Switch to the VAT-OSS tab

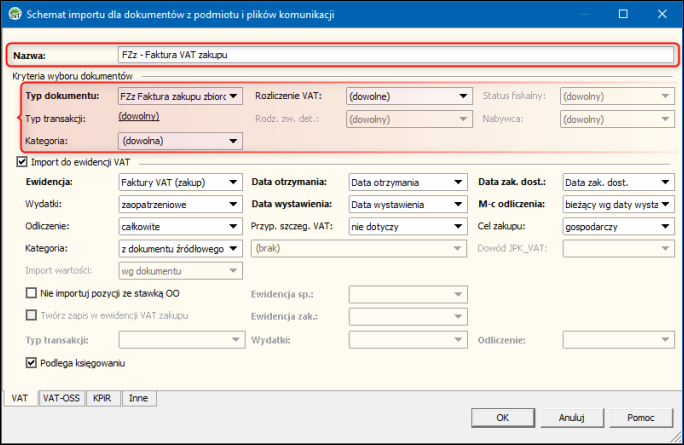point(61,398)
